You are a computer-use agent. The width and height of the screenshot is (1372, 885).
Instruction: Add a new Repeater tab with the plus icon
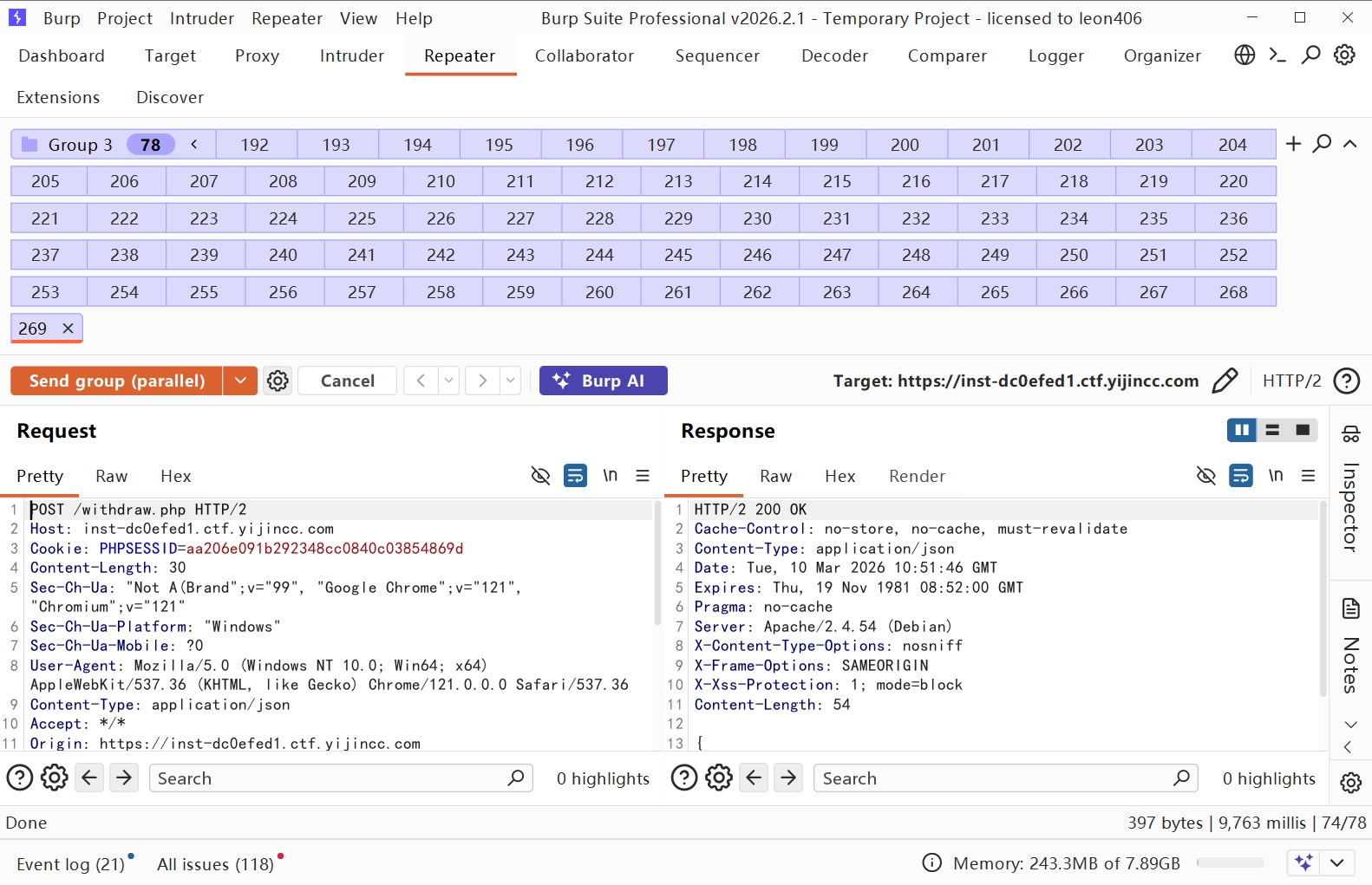1293,144
